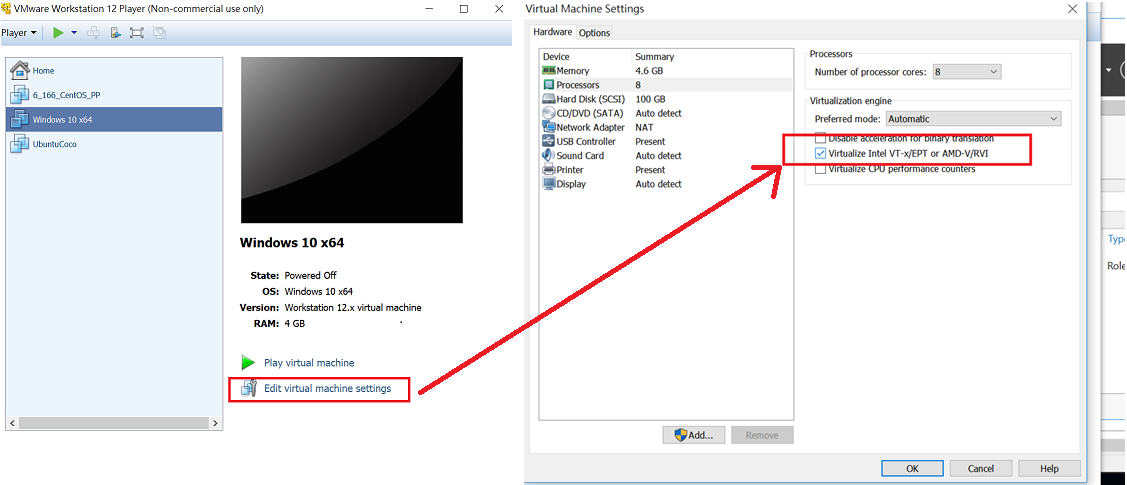Select the Display device entry
Viewport: 1127px width, 485px height.
(571, 184)
